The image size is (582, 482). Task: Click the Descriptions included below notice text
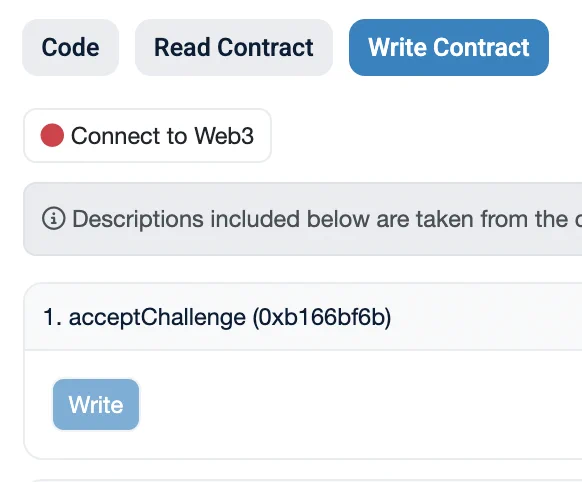pyautogui.click(x=327, y=219)
